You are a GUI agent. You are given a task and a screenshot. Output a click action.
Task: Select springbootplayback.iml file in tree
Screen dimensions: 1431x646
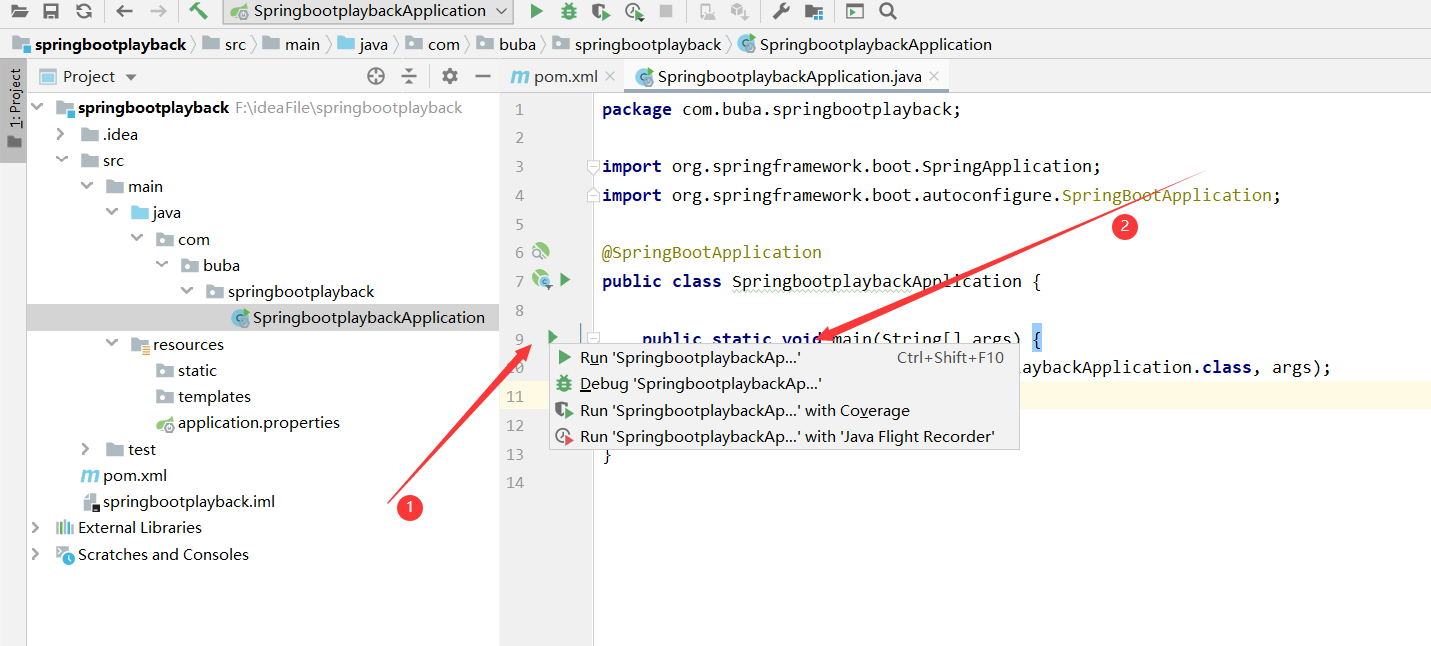[179, 501]
